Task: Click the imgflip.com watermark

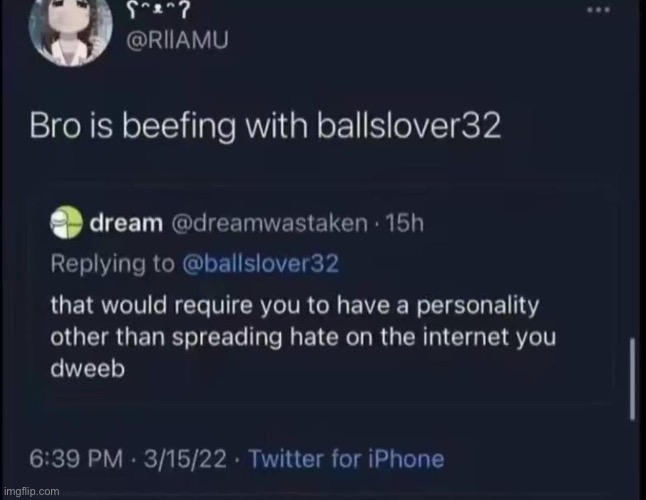Action: (31, 491)
